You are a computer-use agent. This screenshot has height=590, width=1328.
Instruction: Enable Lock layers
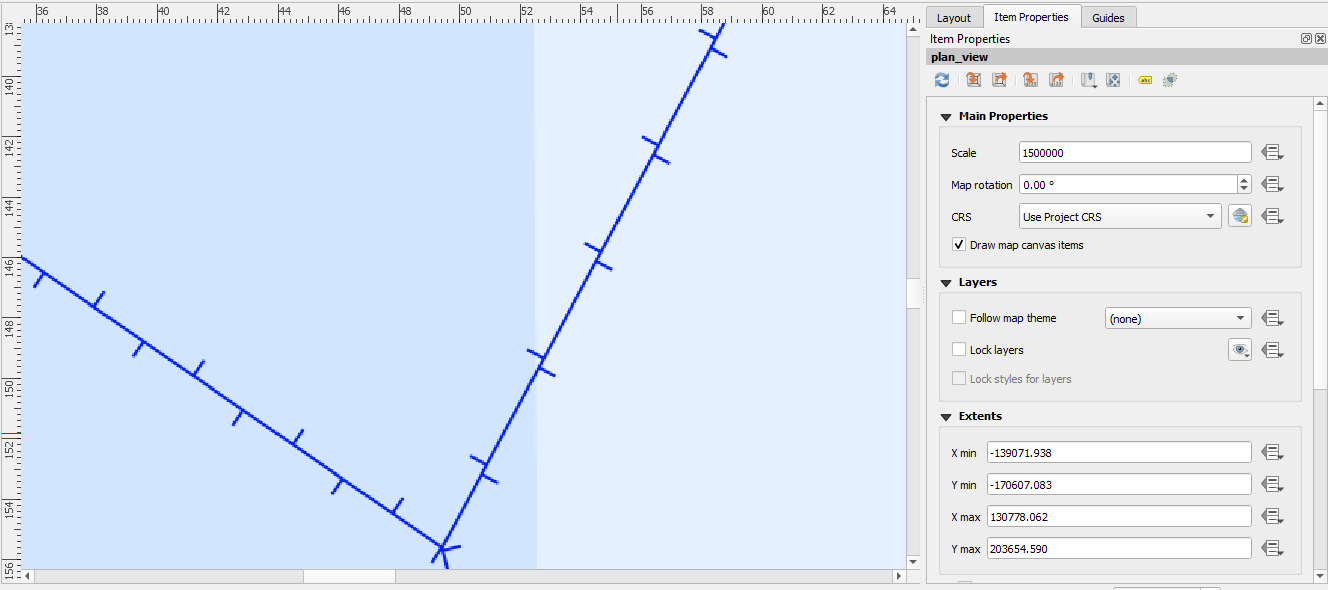959,349
